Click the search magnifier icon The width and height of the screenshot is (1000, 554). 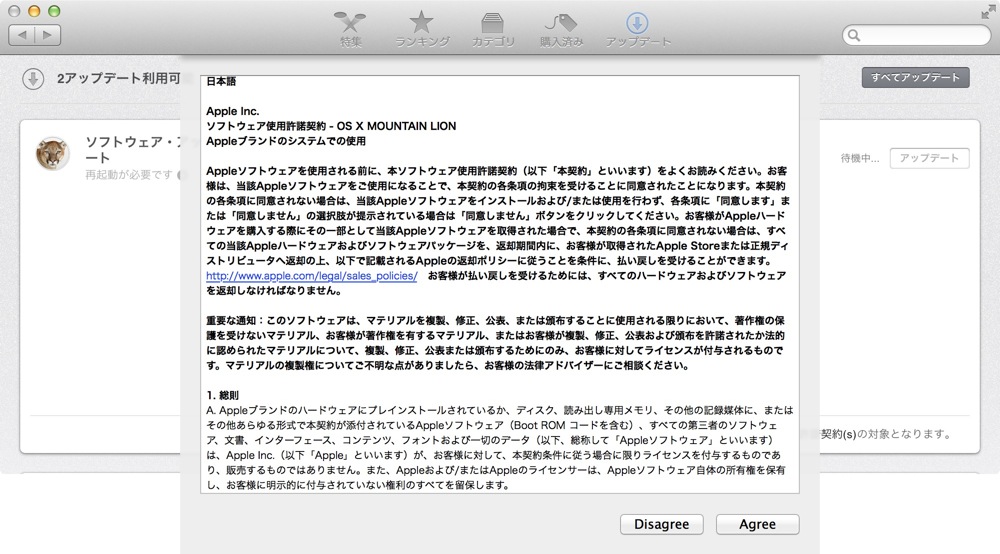click(x=854, y=36)
